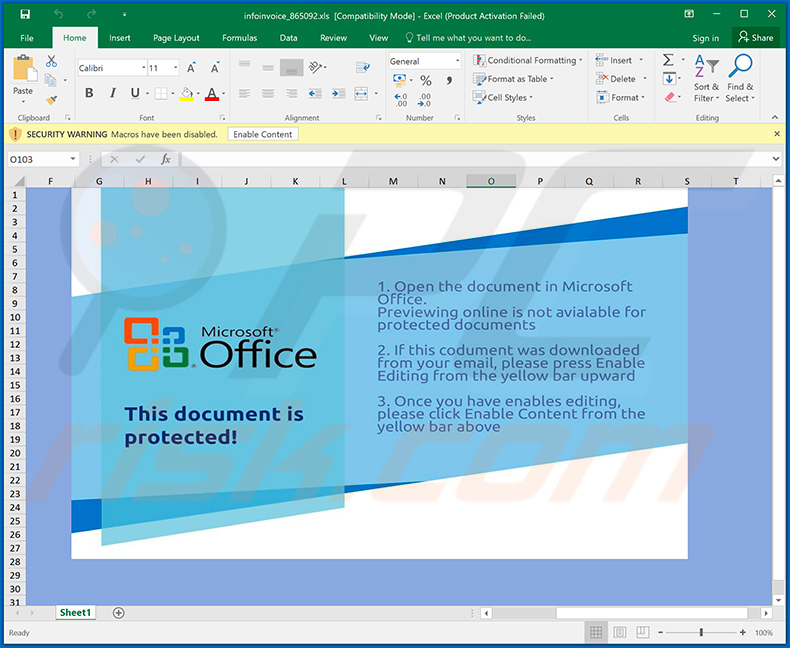Click the Save icon in title bar
790x648 pixels.
click(25, 14)
